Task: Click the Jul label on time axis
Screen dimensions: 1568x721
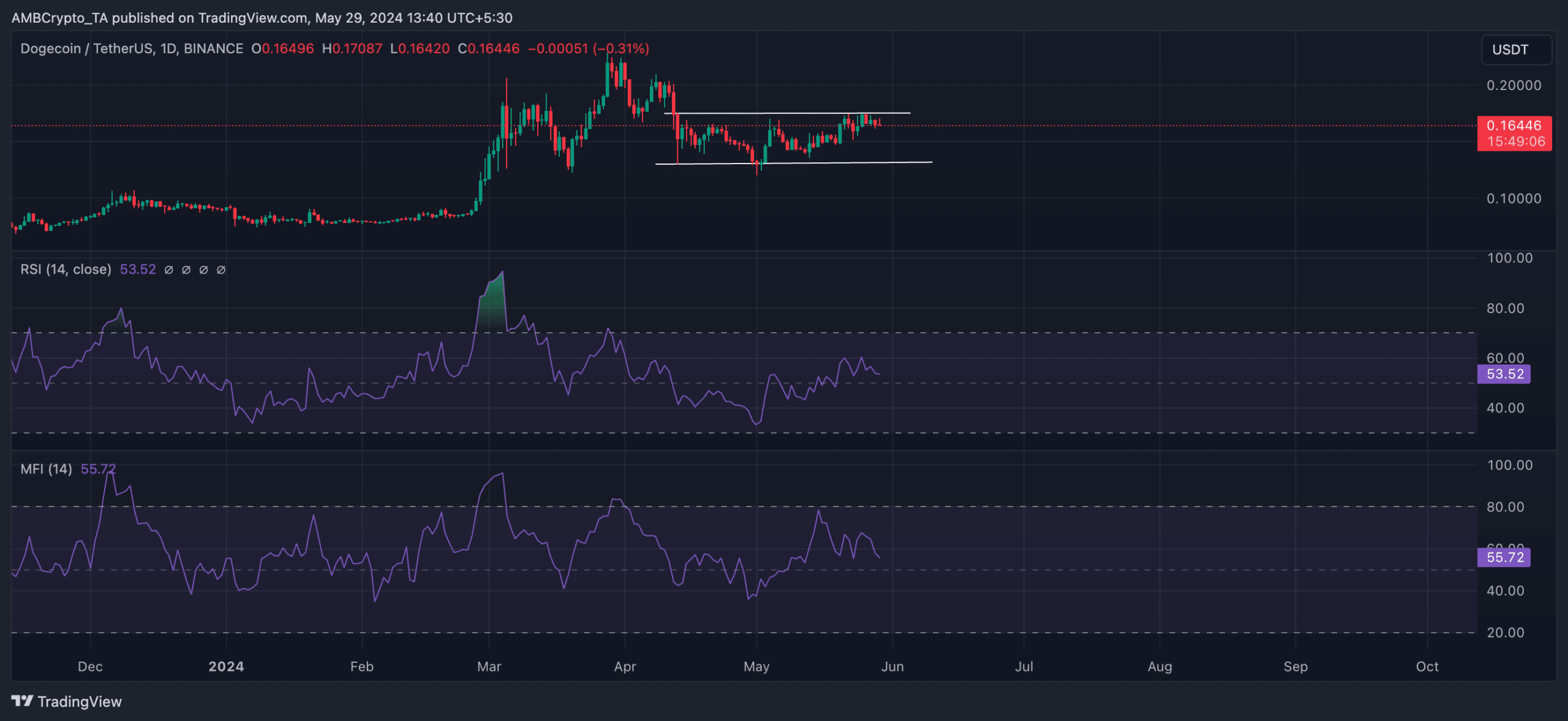Action: coord(1024,666)
